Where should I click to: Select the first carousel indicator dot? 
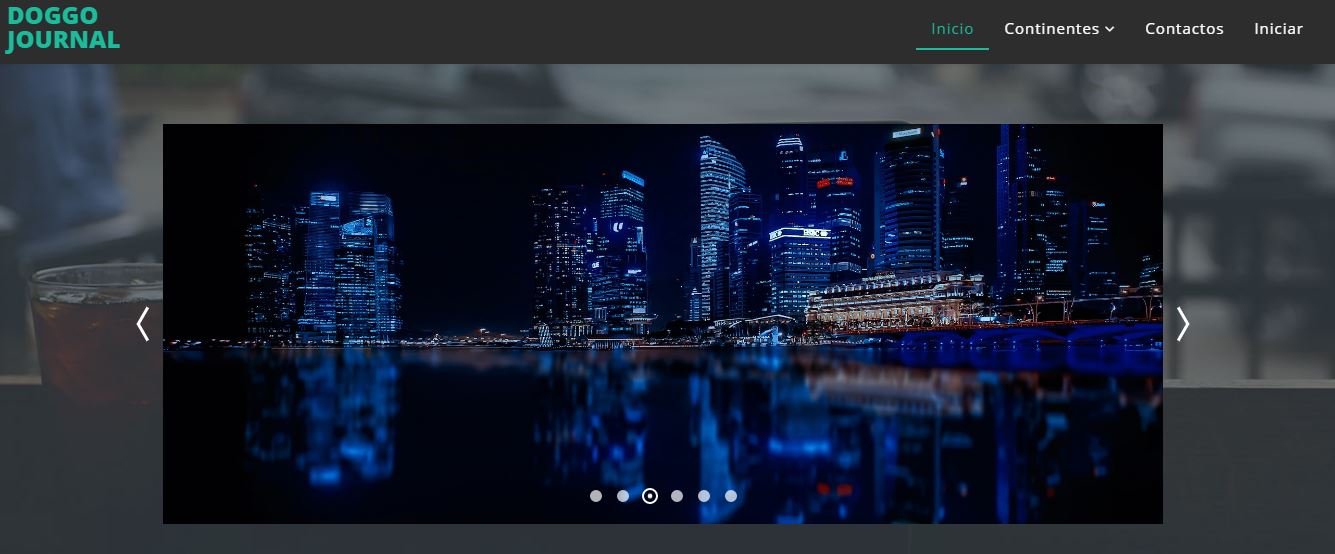click(x=596, y=496)
